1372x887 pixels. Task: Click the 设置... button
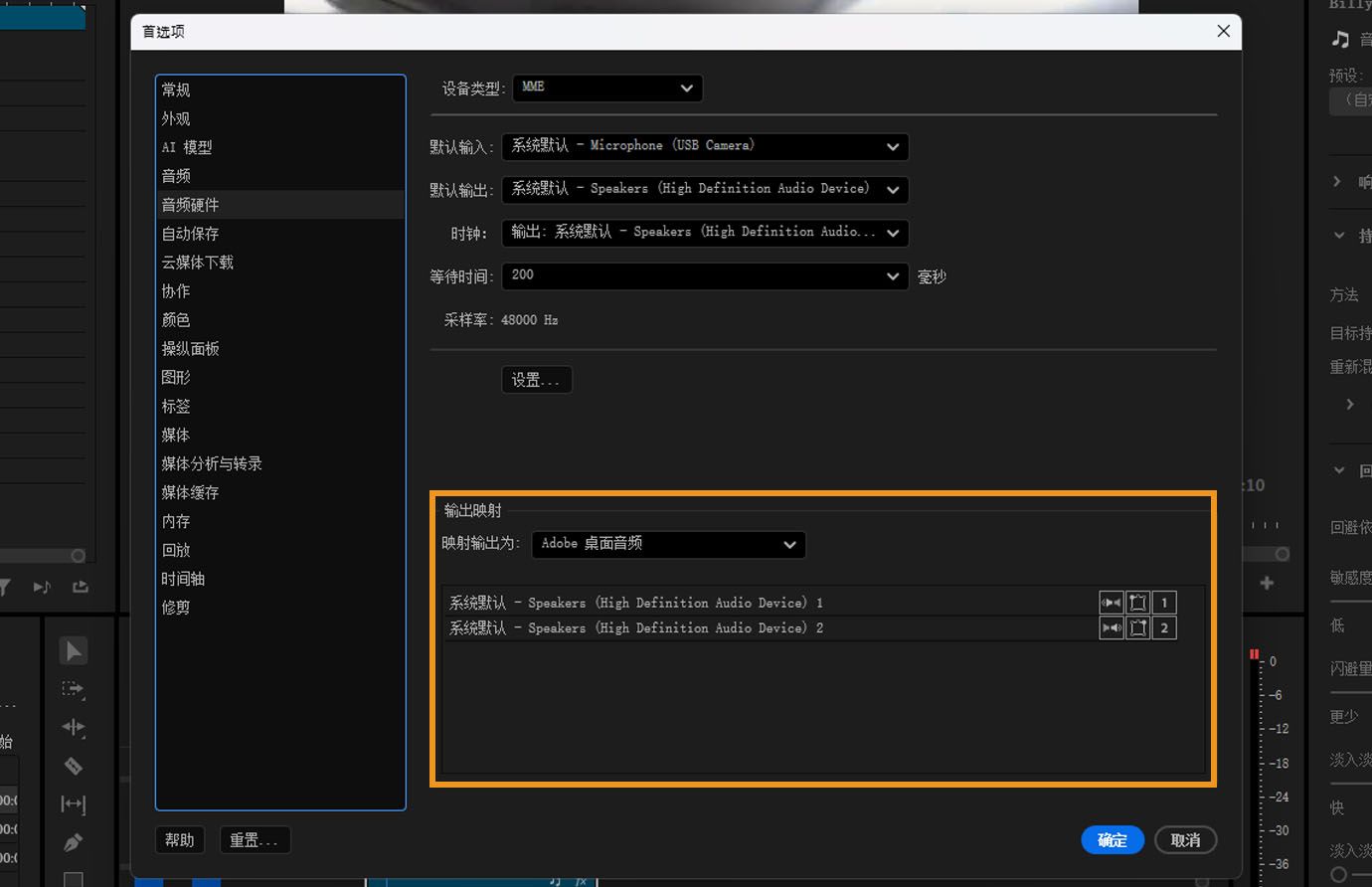click(x=537, y=380)
